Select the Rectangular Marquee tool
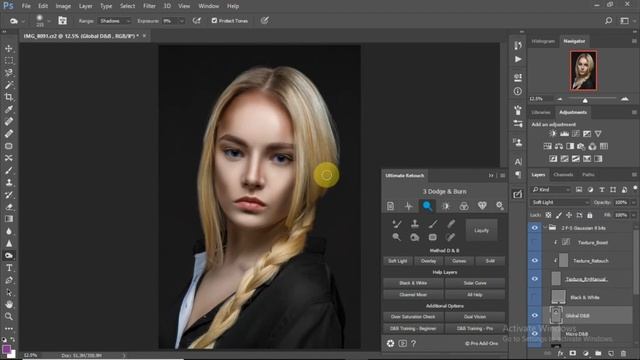The width and height of the screenshot is (640, 360). [x=9, y=61]
